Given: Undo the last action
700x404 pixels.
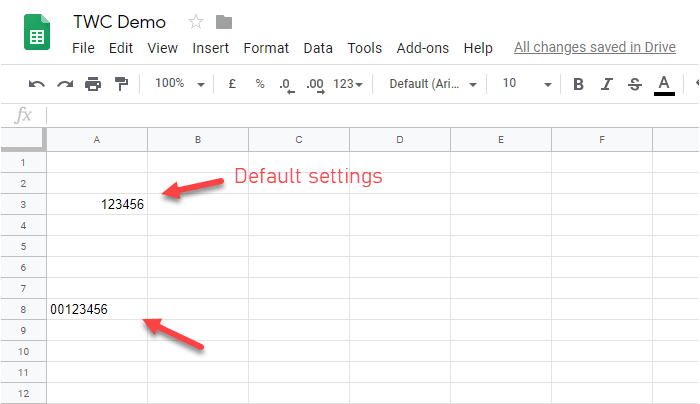Looking at the screenshot, I should (37, 84).
